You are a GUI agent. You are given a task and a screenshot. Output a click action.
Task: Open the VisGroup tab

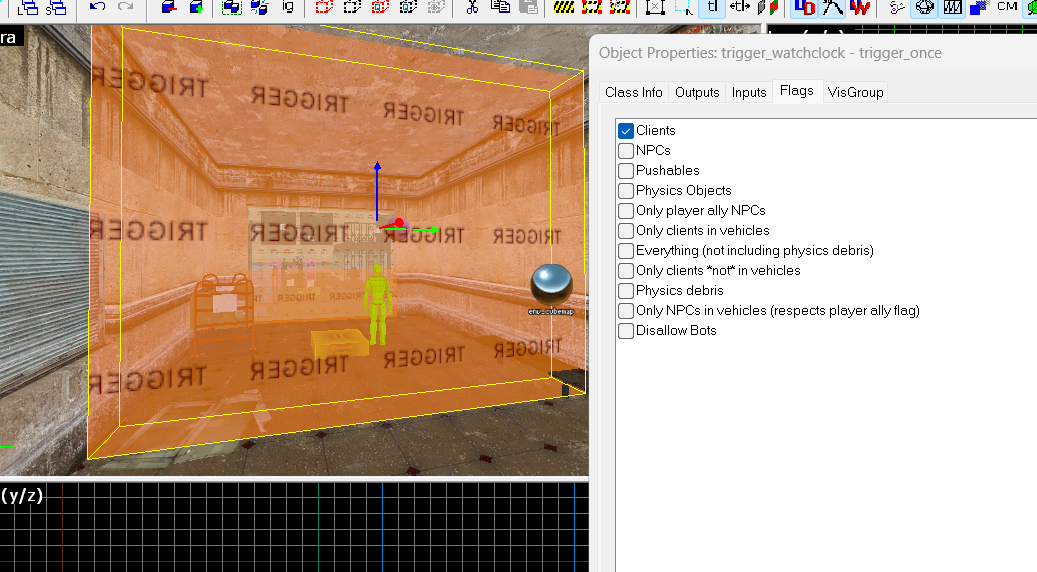tap(855, 92)
